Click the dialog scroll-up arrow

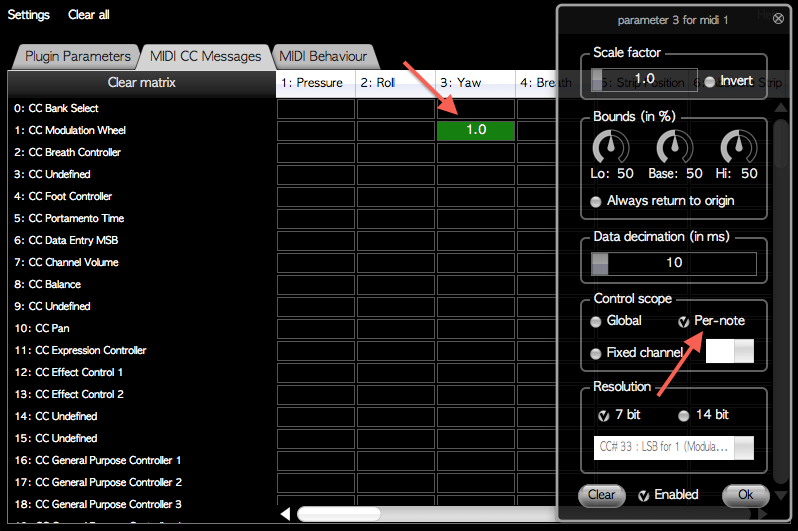pos(781,107)
